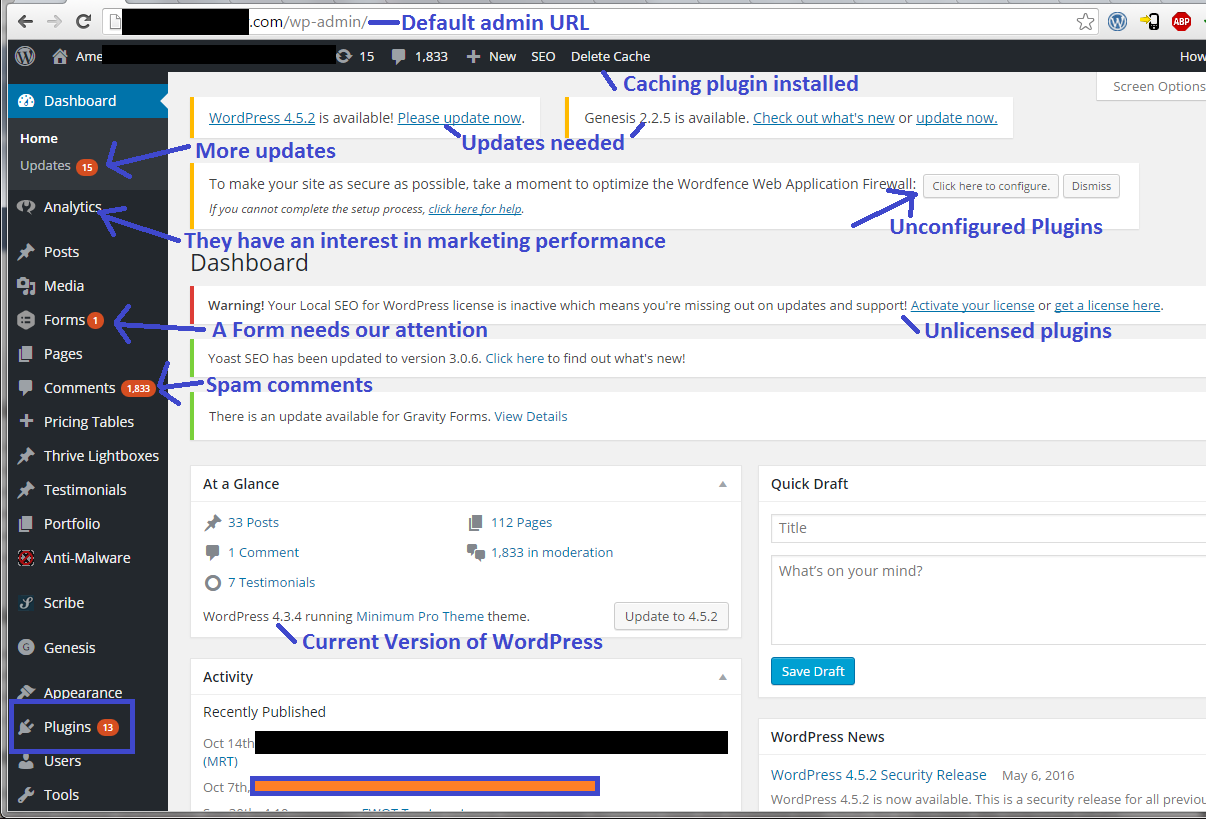Image resolution: width=1206 pixels, height=819 pixels.
Task: Select Updates under the Dashboard submenu
Action: [58, 166]
